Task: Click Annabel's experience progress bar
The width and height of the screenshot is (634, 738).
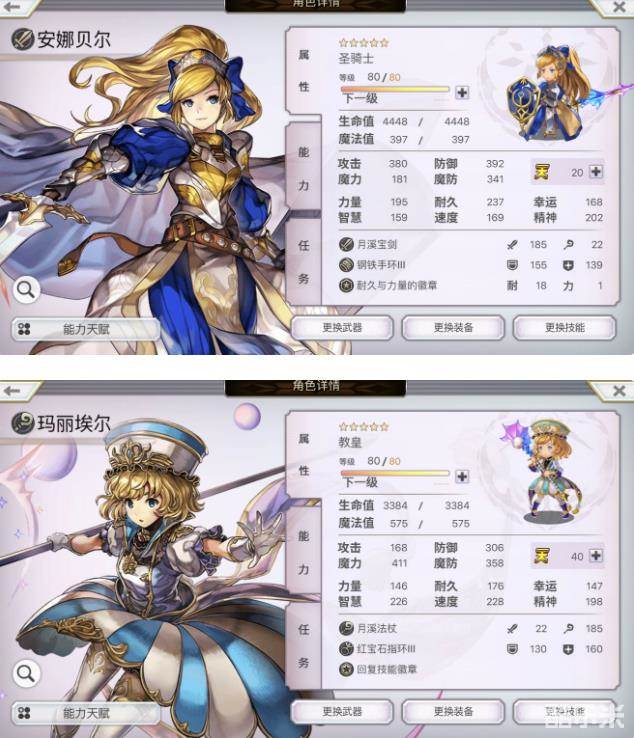Action: 395,89
